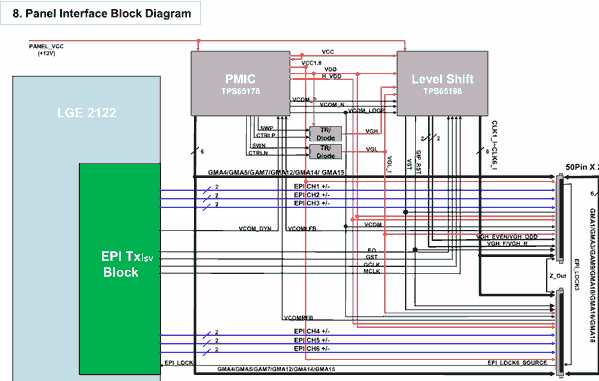
Task: Click the Level Shift TPS65198 block
Action: coord(442,83)
